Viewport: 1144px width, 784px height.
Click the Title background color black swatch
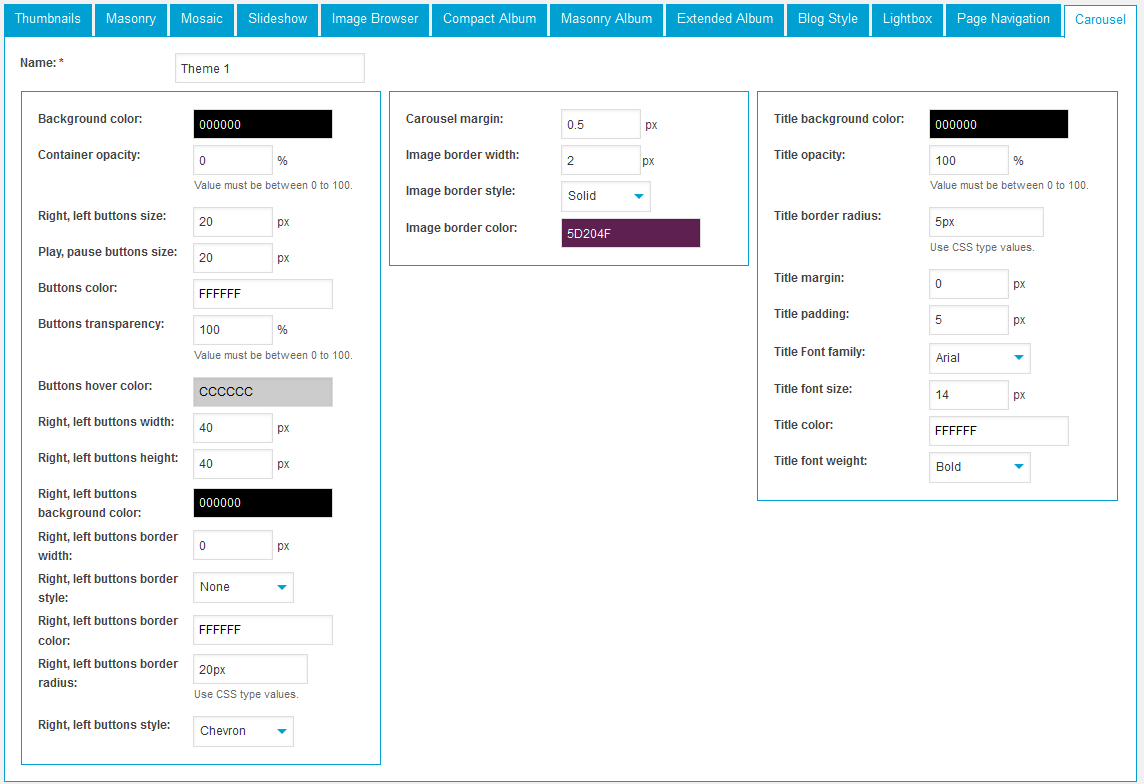[x=998, y=124]
